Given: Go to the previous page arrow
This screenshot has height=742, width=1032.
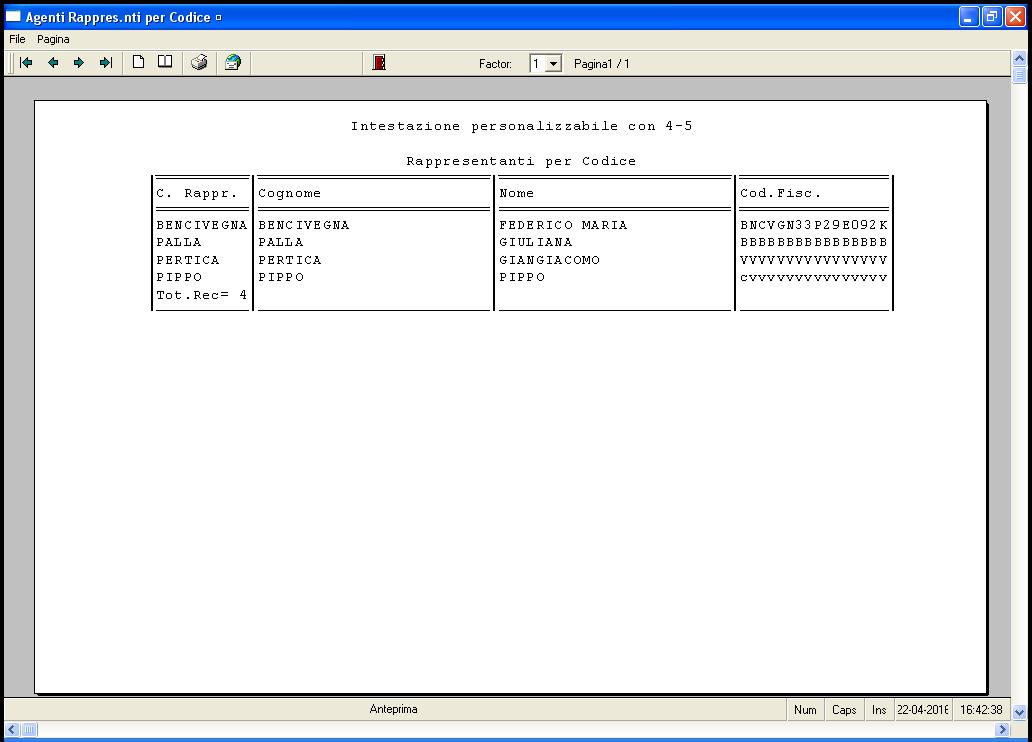Looking at the screenshot, I should pos(53,63).
